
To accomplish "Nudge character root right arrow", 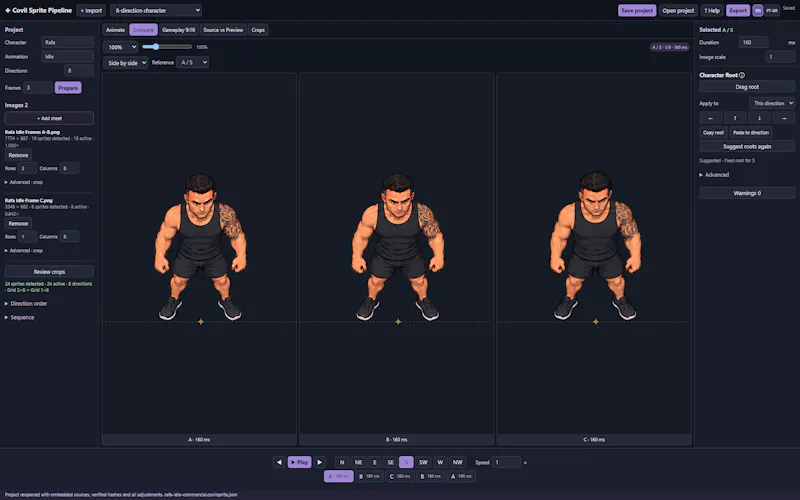I will (784, 118).
